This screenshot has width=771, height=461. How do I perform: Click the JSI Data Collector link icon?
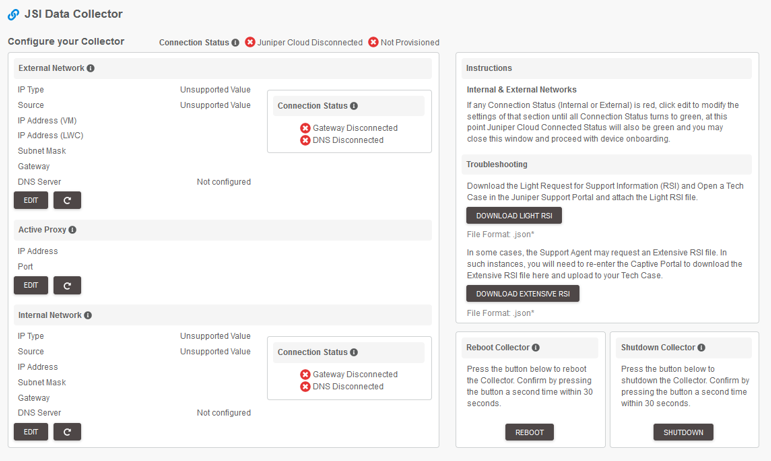tap(13, 15)
